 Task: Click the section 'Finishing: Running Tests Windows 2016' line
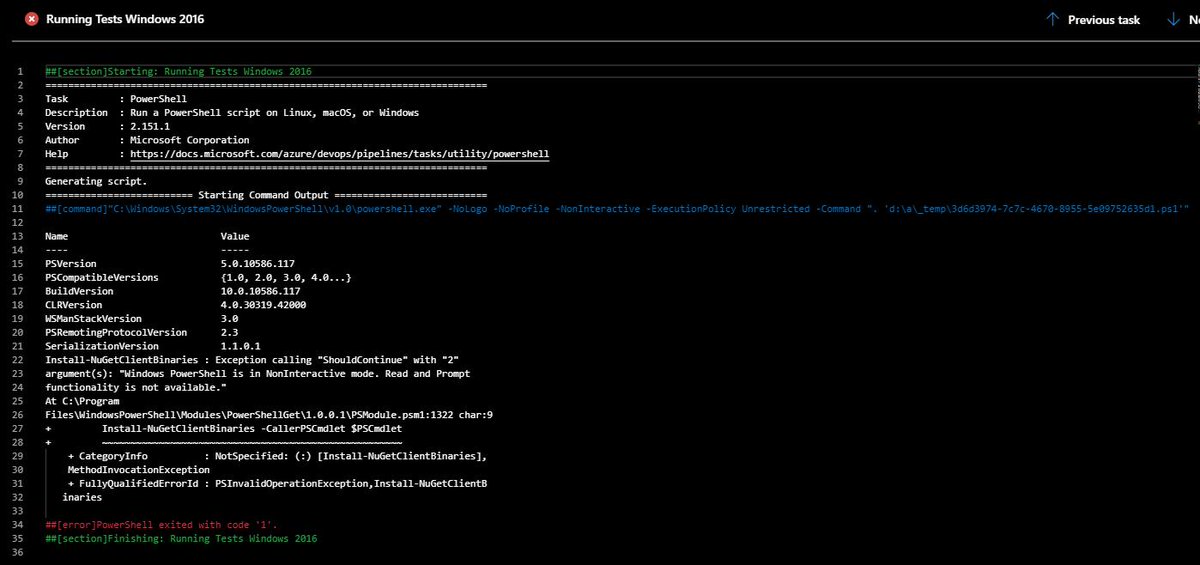coord(181,538)
